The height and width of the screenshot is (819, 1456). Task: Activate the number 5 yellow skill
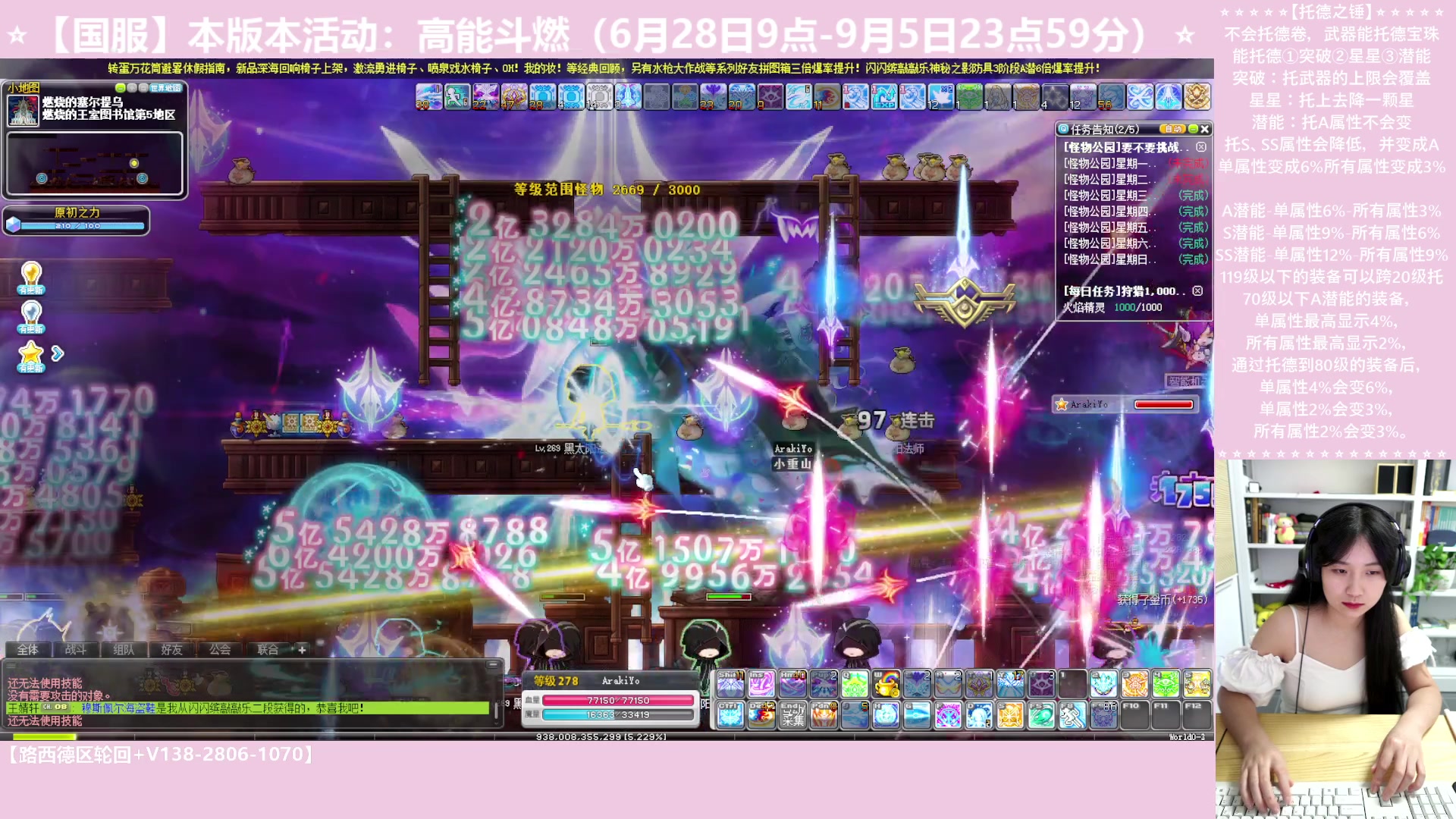(x=1197, y=683)
